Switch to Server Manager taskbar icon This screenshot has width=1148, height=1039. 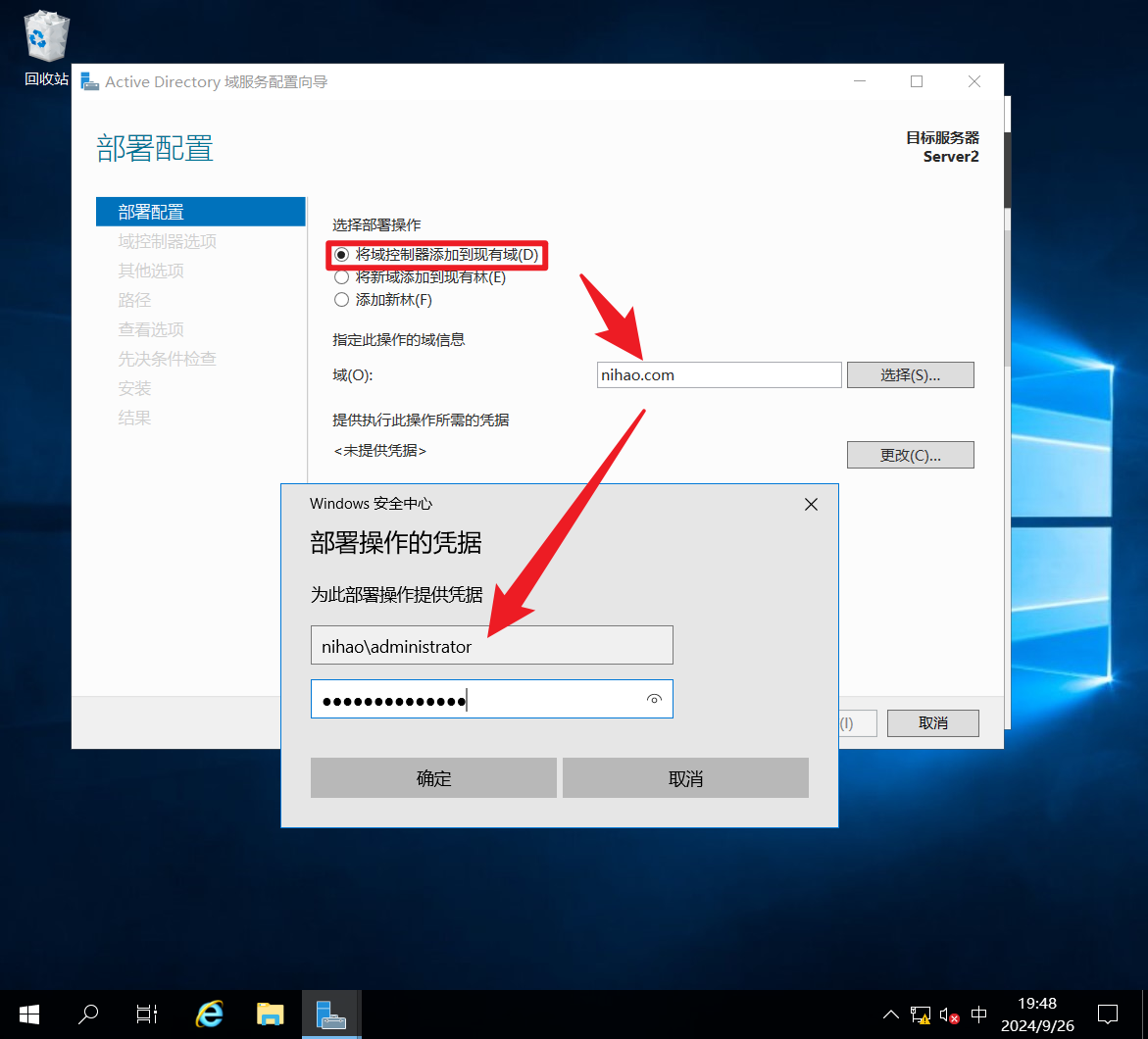[x=331, y=1014]
